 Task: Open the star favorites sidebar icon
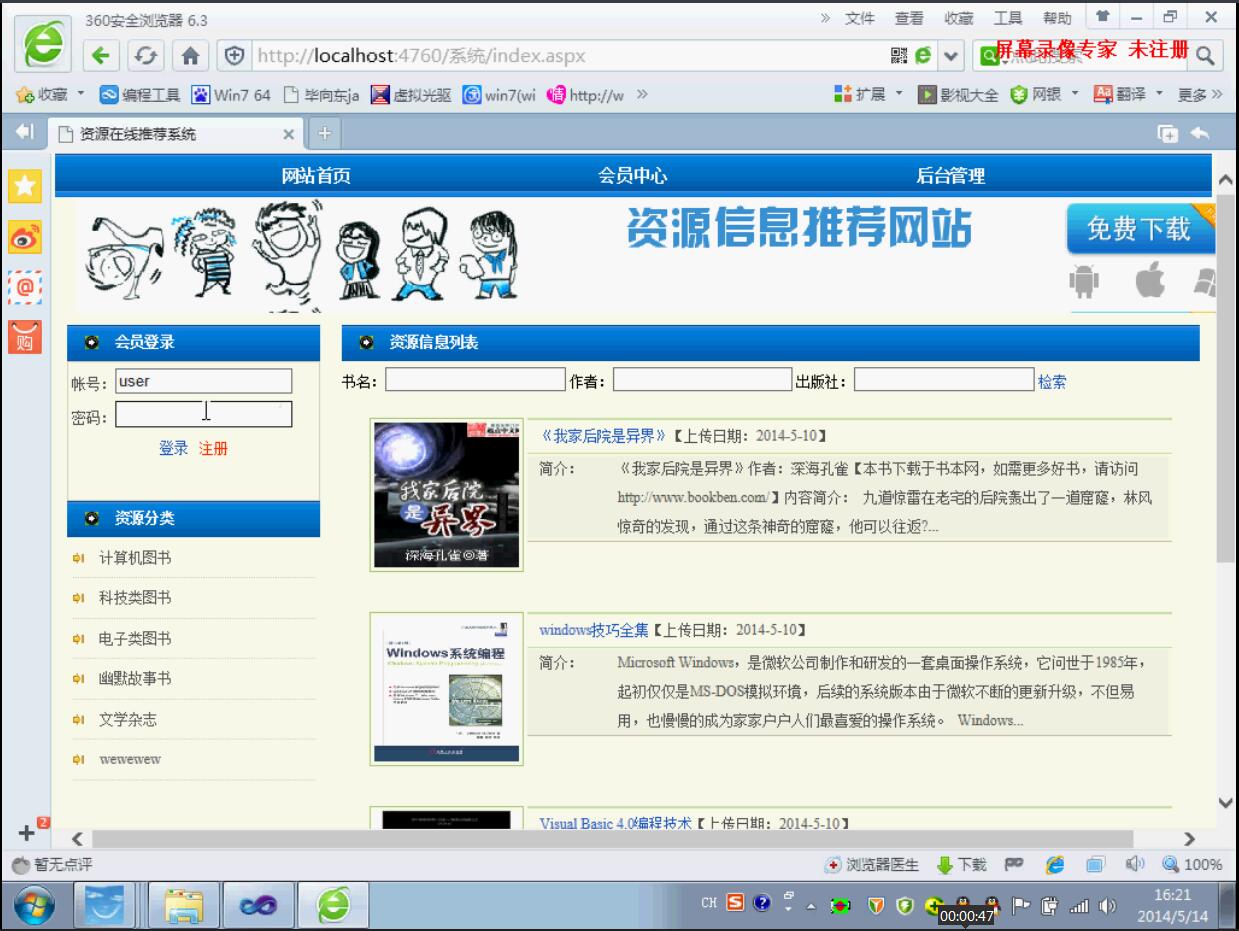click(x=25, y=185)
